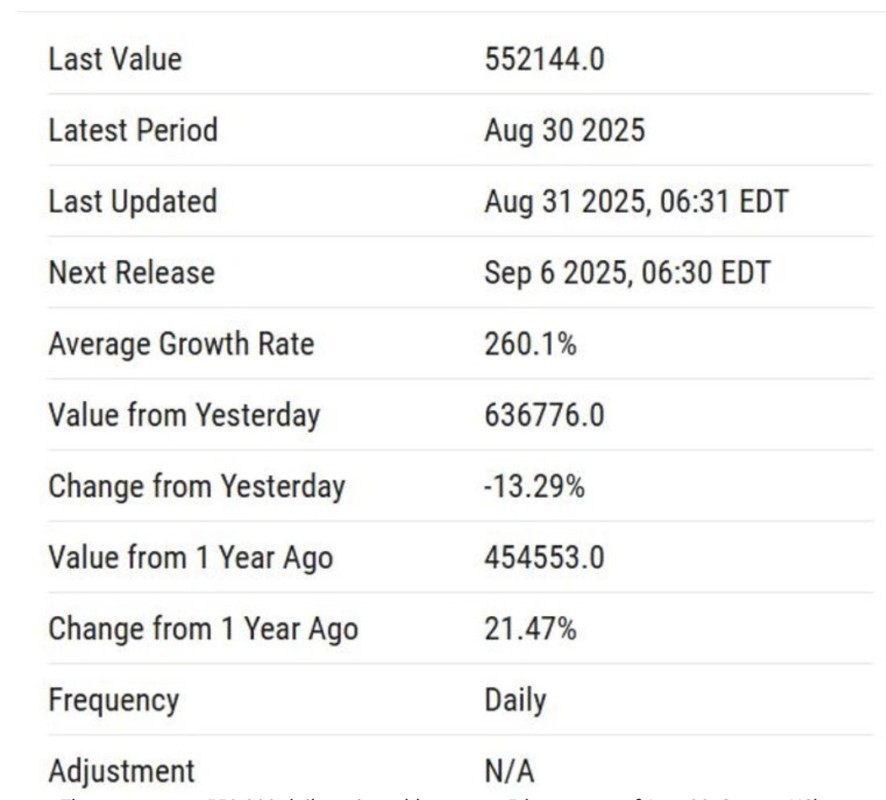Click the Average Growth Rate label
Viewport: 886px width, 800px height.
181,344
